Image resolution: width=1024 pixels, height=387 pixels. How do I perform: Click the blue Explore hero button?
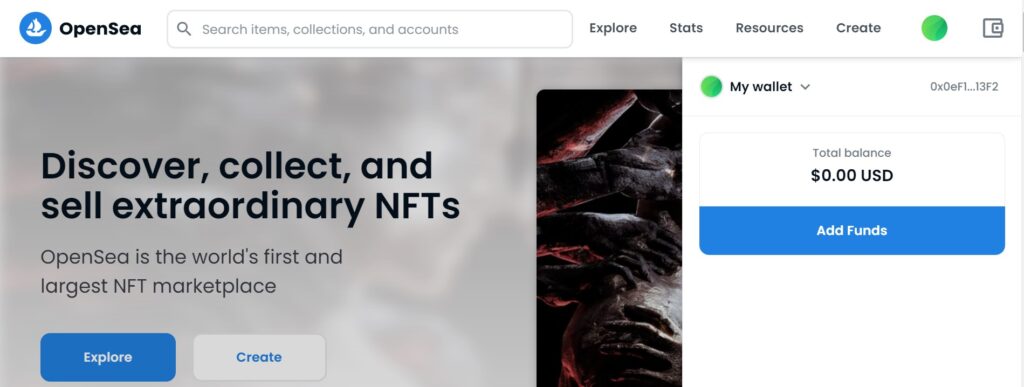click(108, 357)
